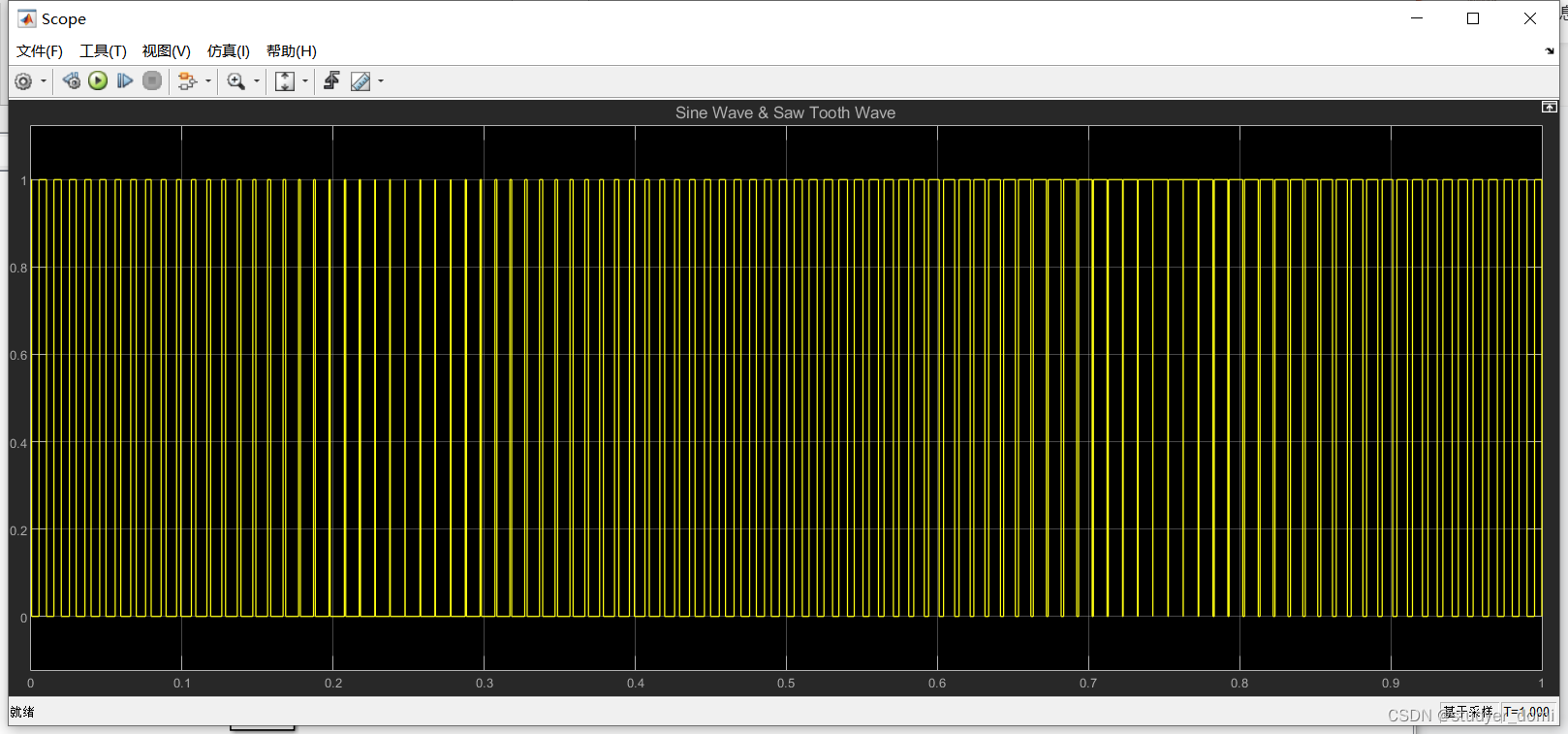
Task: Click the maximize axes icon at plot corner
Action: click(1549, 107)
